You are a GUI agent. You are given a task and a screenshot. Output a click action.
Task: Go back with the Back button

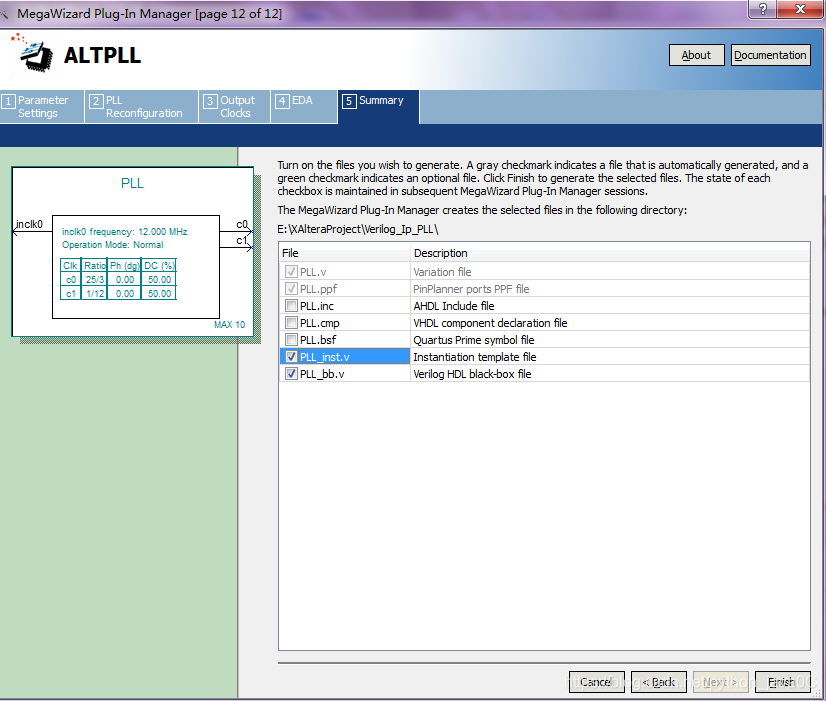(x=658, y=682)
